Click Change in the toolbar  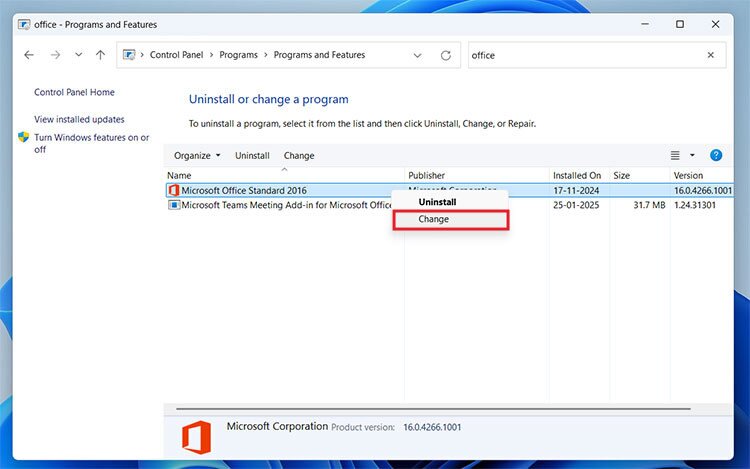(299, 155)
